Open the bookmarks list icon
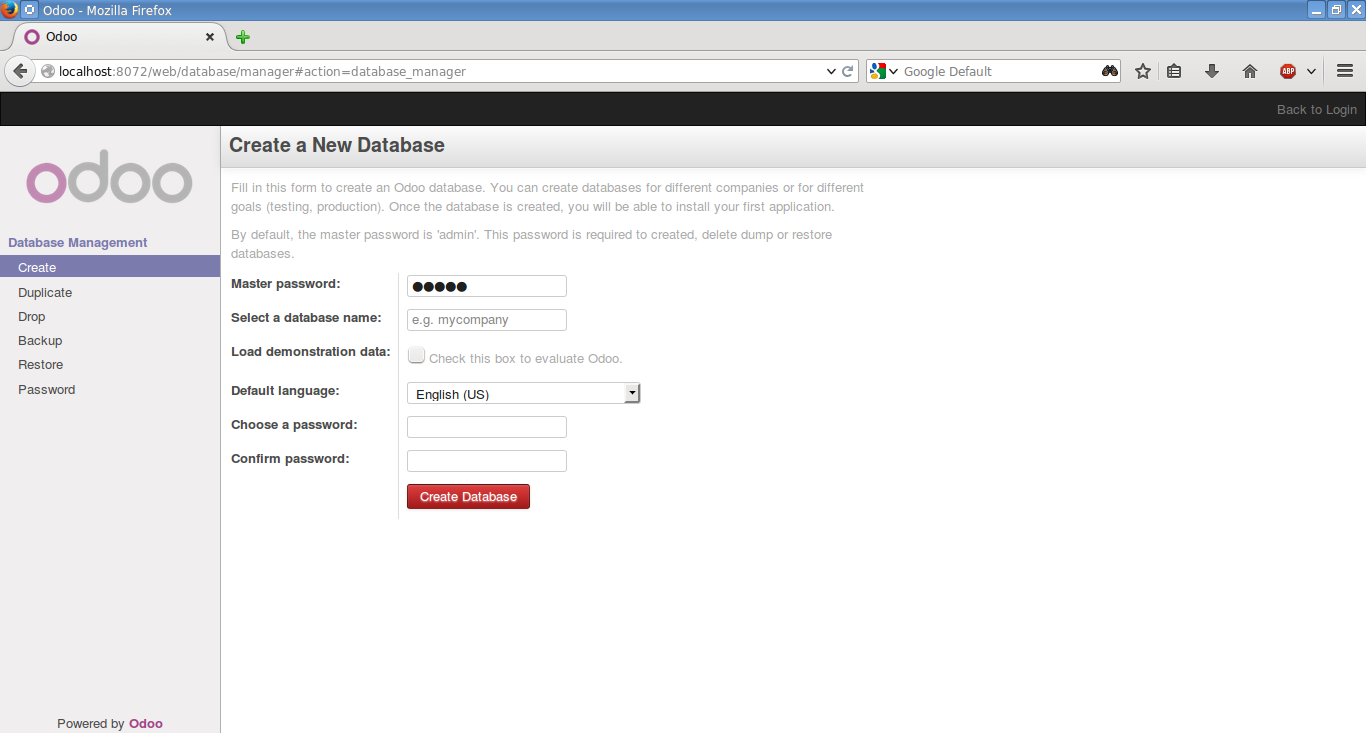The height and width of the screenshot is (733, 1366). (x=1175, y=71)
